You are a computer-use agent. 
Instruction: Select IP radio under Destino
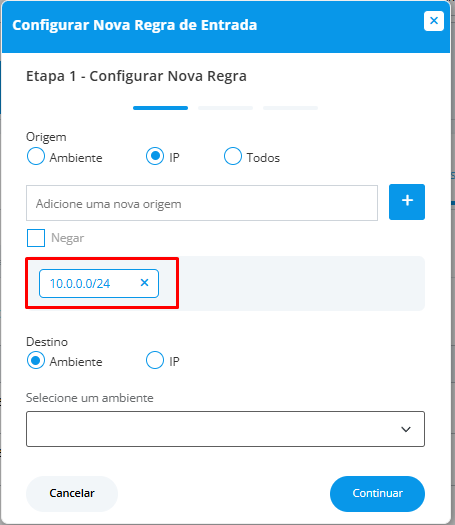coord(155,360)
